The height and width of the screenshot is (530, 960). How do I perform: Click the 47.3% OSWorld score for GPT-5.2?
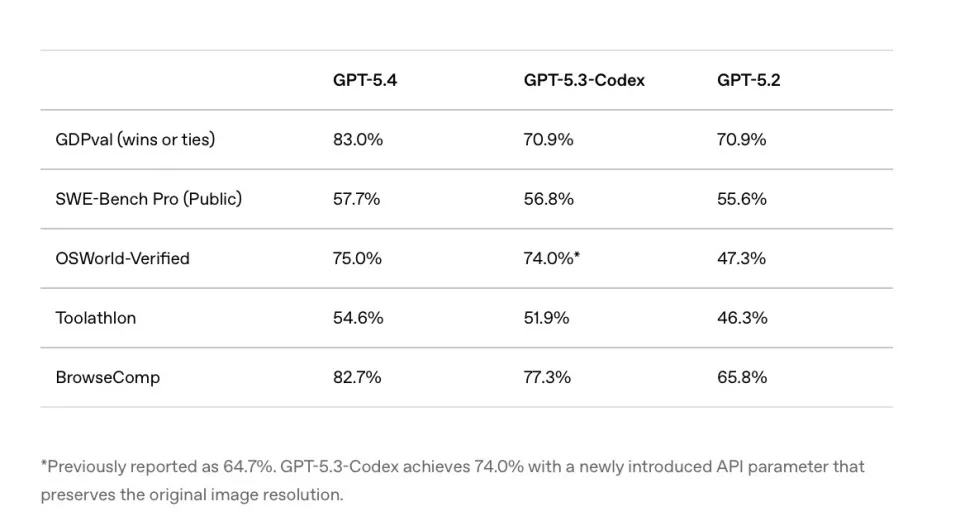point(742,258)
